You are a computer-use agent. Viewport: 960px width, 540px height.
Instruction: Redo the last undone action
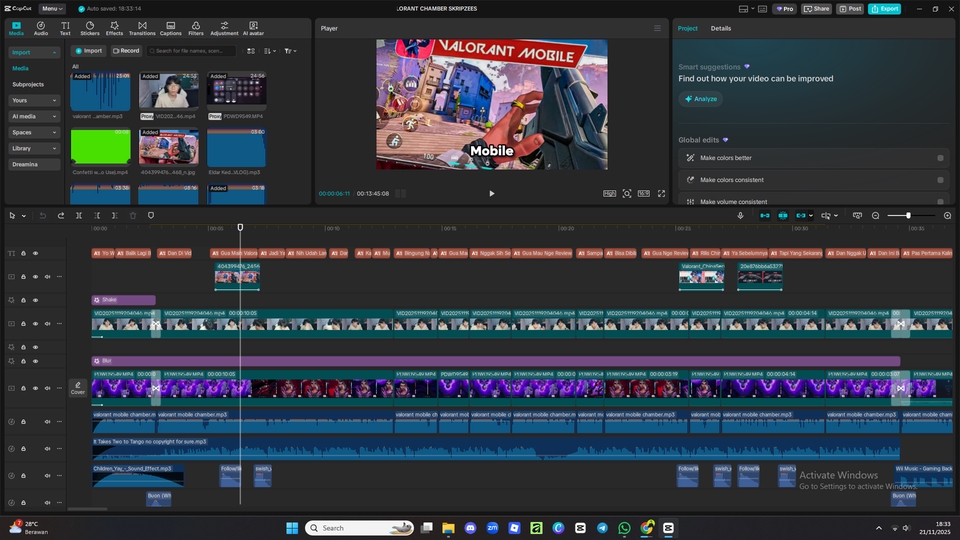61,216
